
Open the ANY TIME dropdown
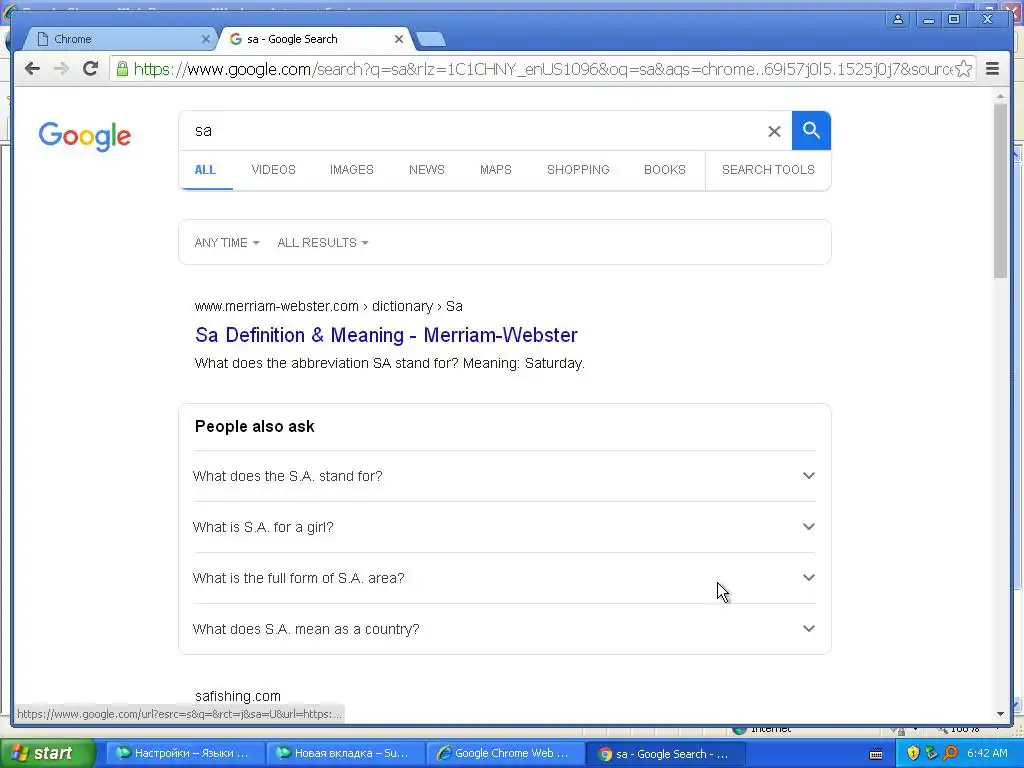(227, 243)
